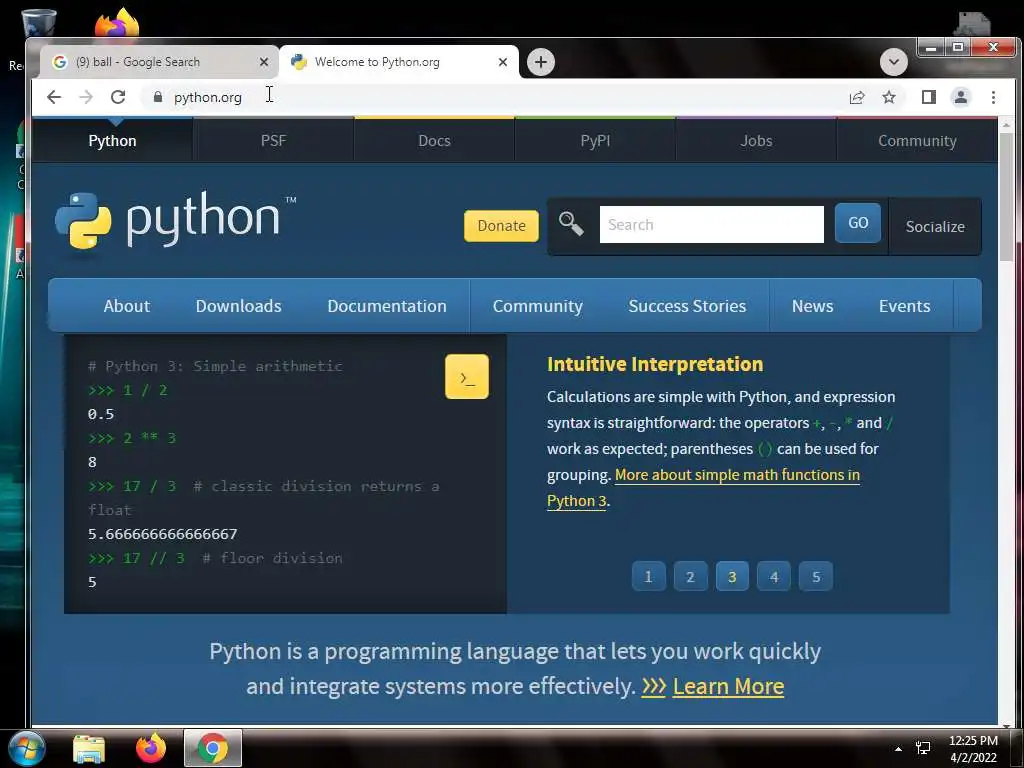Click the scrollbar up arrow

(1006, 124)
